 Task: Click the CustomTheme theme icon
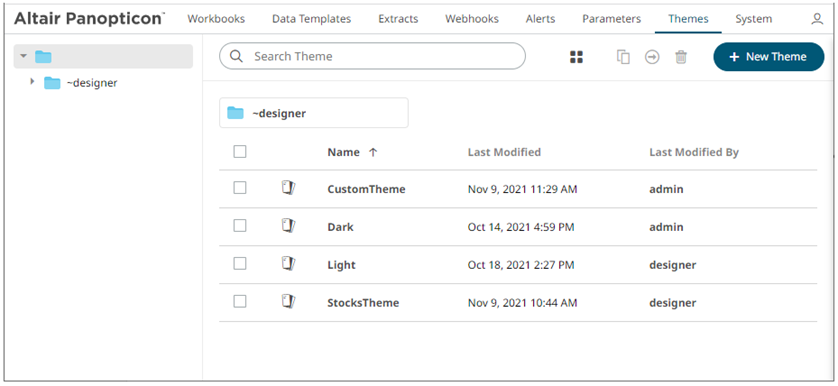(289, 188)
